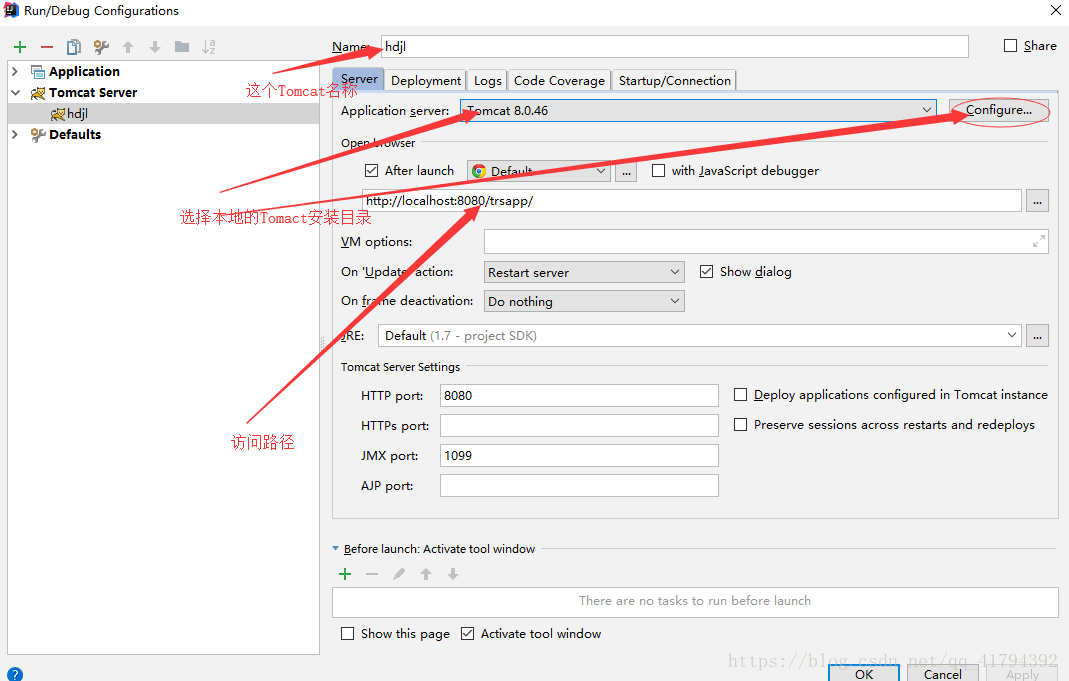
Task: Expand the Defaults tree node
Action: (x=15, y=134)
